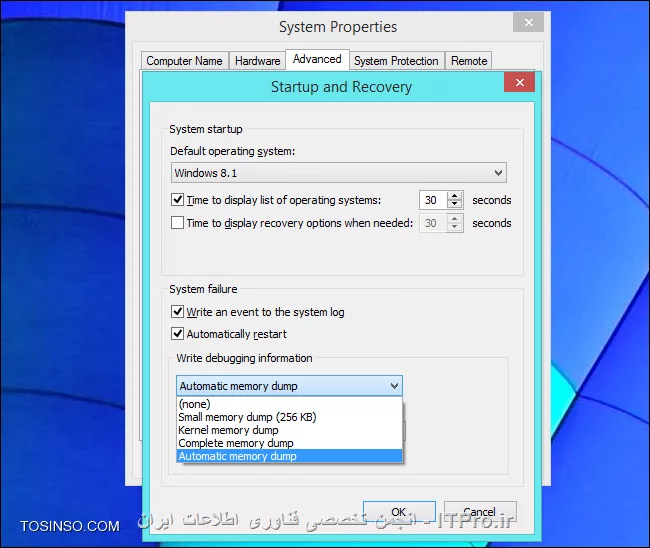This screenshot has width=650, height=548.
Task: Close the Startup and Recovery dialog
Action: click(x=519, y=82)
